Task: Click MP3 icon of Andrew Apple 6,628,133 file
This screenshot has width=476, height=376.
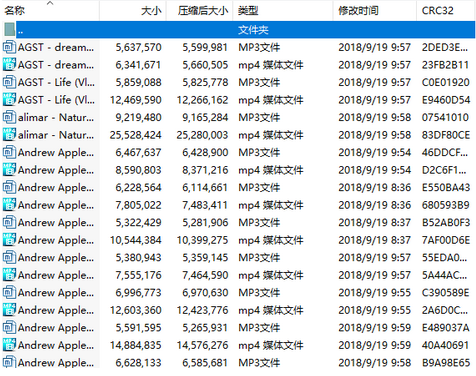Action: [9, 362]
